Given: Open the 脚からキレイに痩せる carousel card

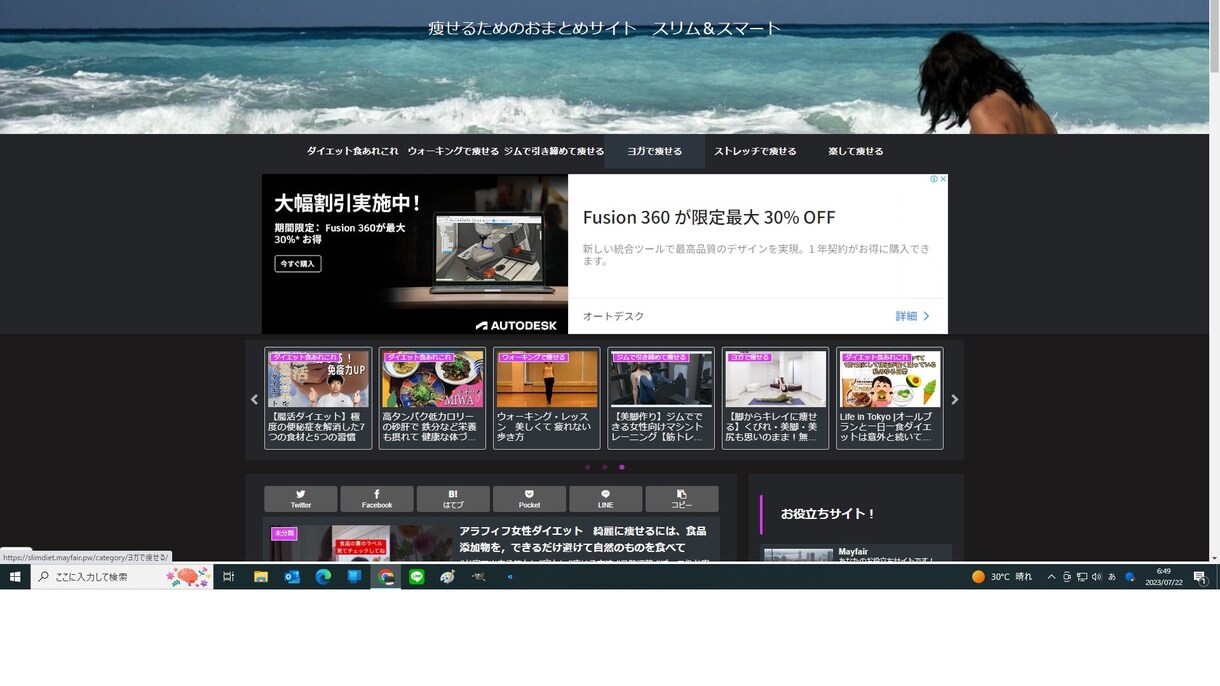Looking at the screenshot, I should click(775, 398).
